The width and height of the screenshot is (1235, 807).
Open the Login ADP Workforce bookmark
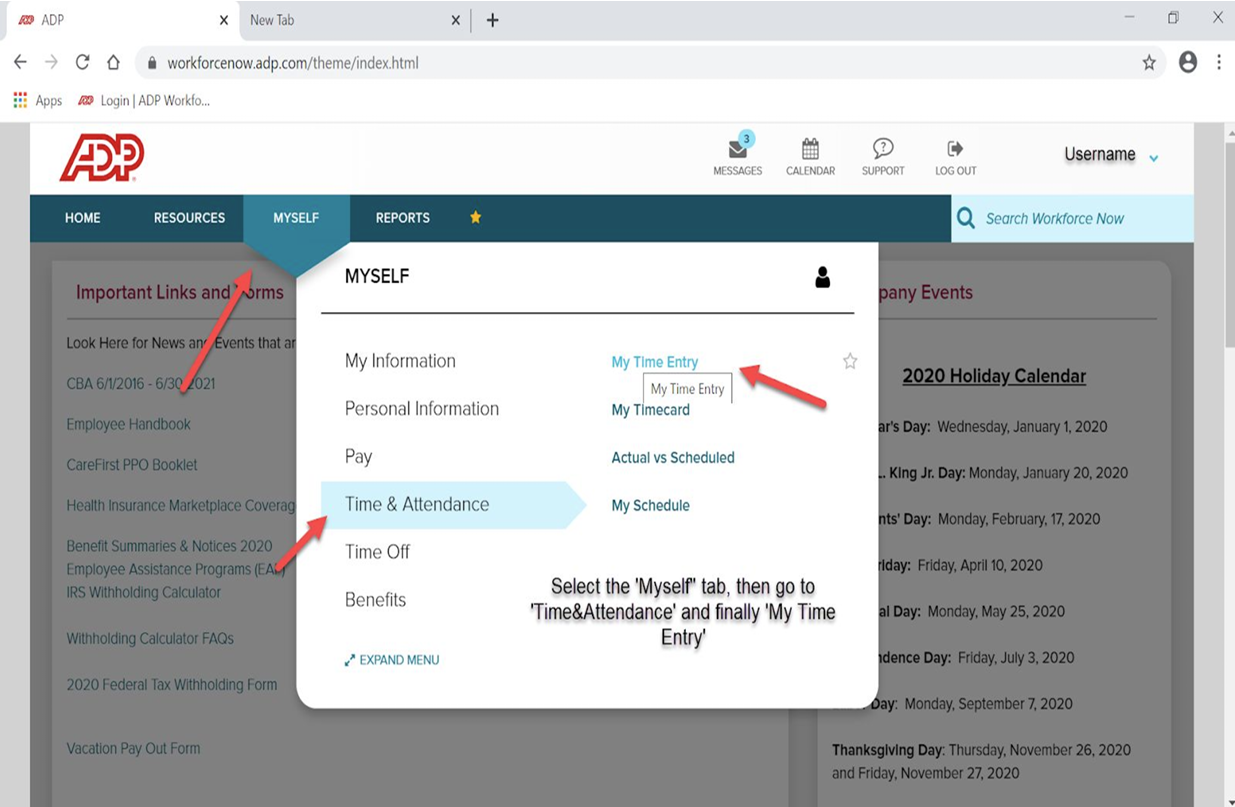(144, 100)
